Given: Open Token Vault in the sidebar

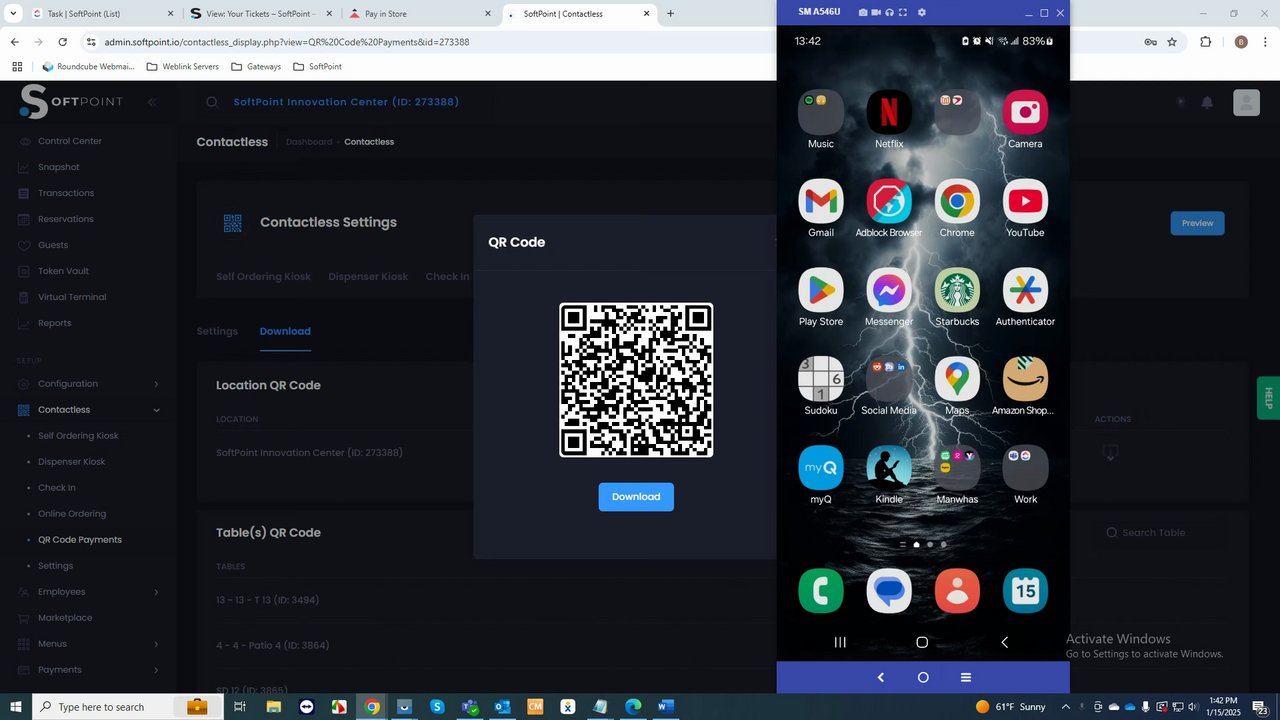Looking at the screenshot, I should (x=63, y=271).
